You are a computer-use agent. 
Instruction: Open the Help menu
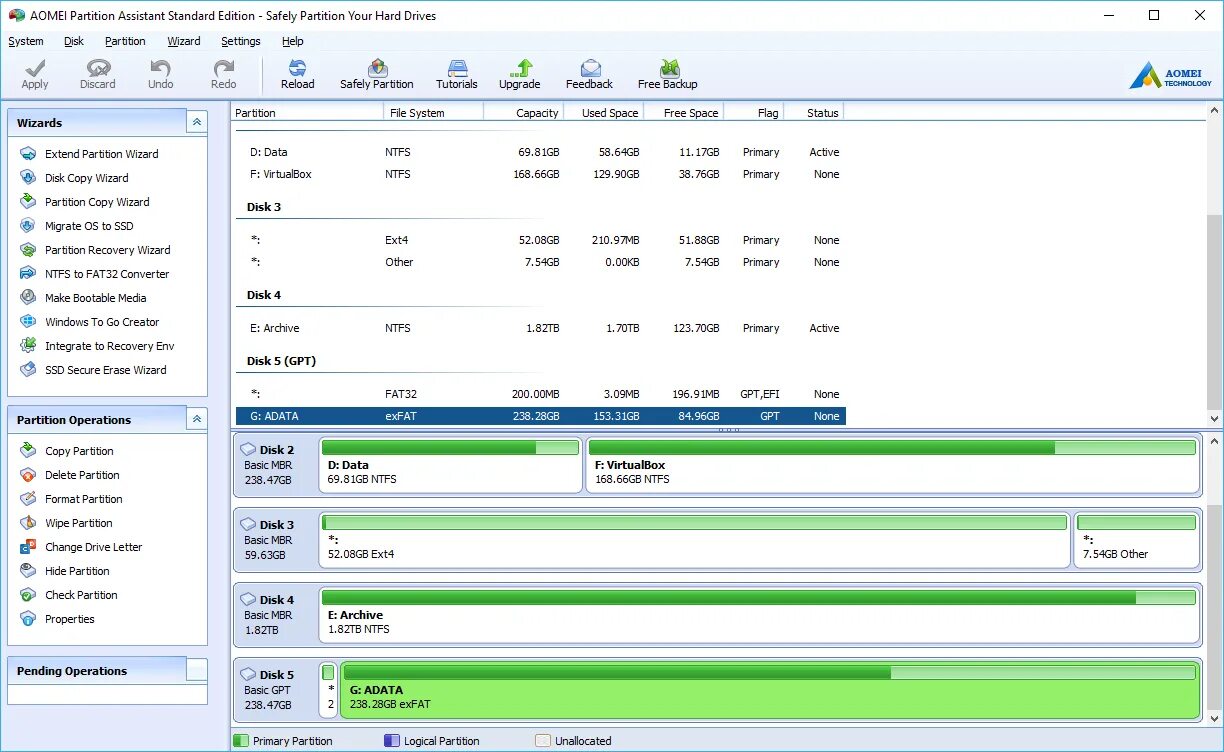293,41
